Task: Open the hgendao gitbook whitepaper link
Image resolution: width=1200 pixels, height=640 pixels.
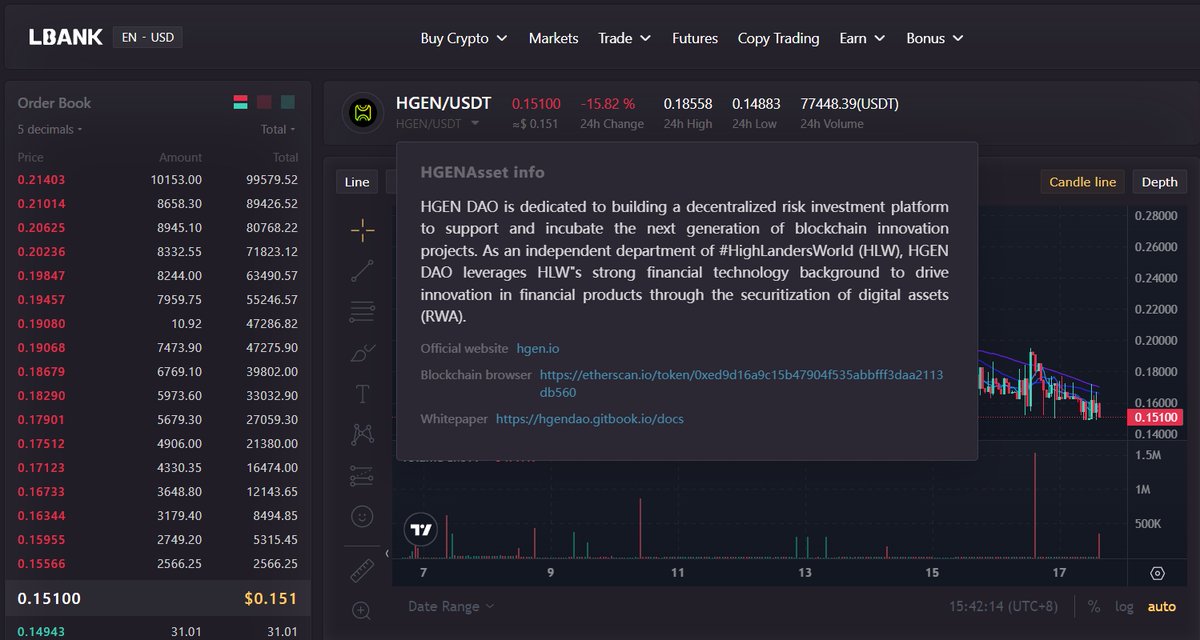Action: (590, 419)
